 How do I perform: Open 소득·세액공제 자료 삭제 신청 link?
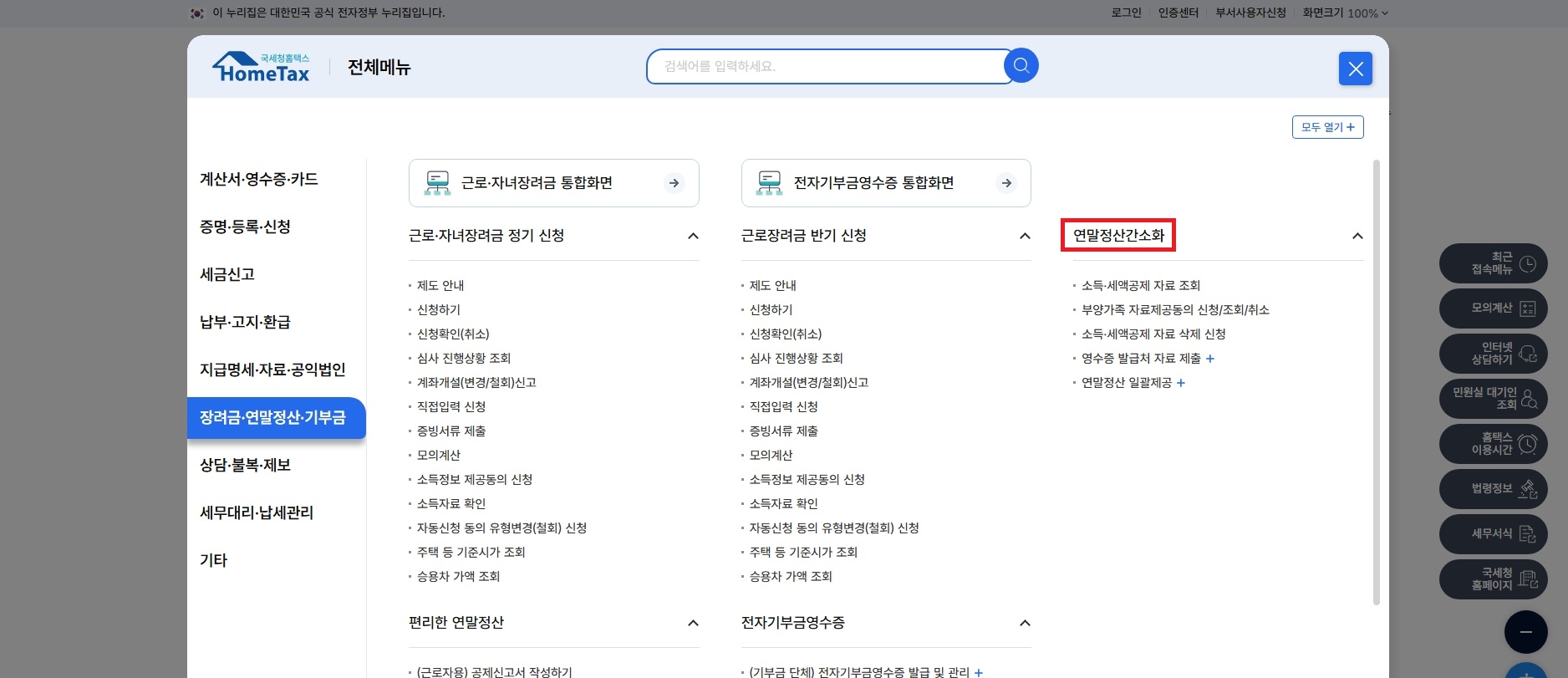pos(1153,334)
